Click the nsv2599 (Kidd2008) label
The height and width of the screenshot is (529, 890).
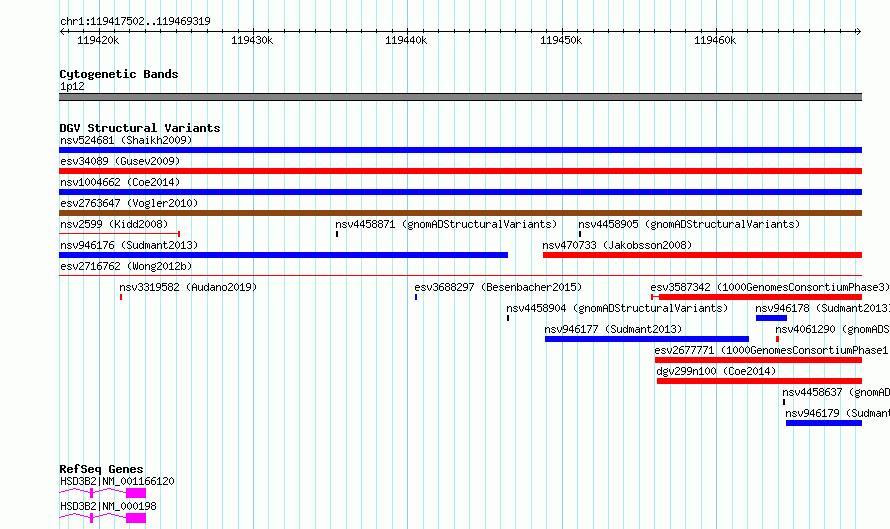click(x=114, y=224)
